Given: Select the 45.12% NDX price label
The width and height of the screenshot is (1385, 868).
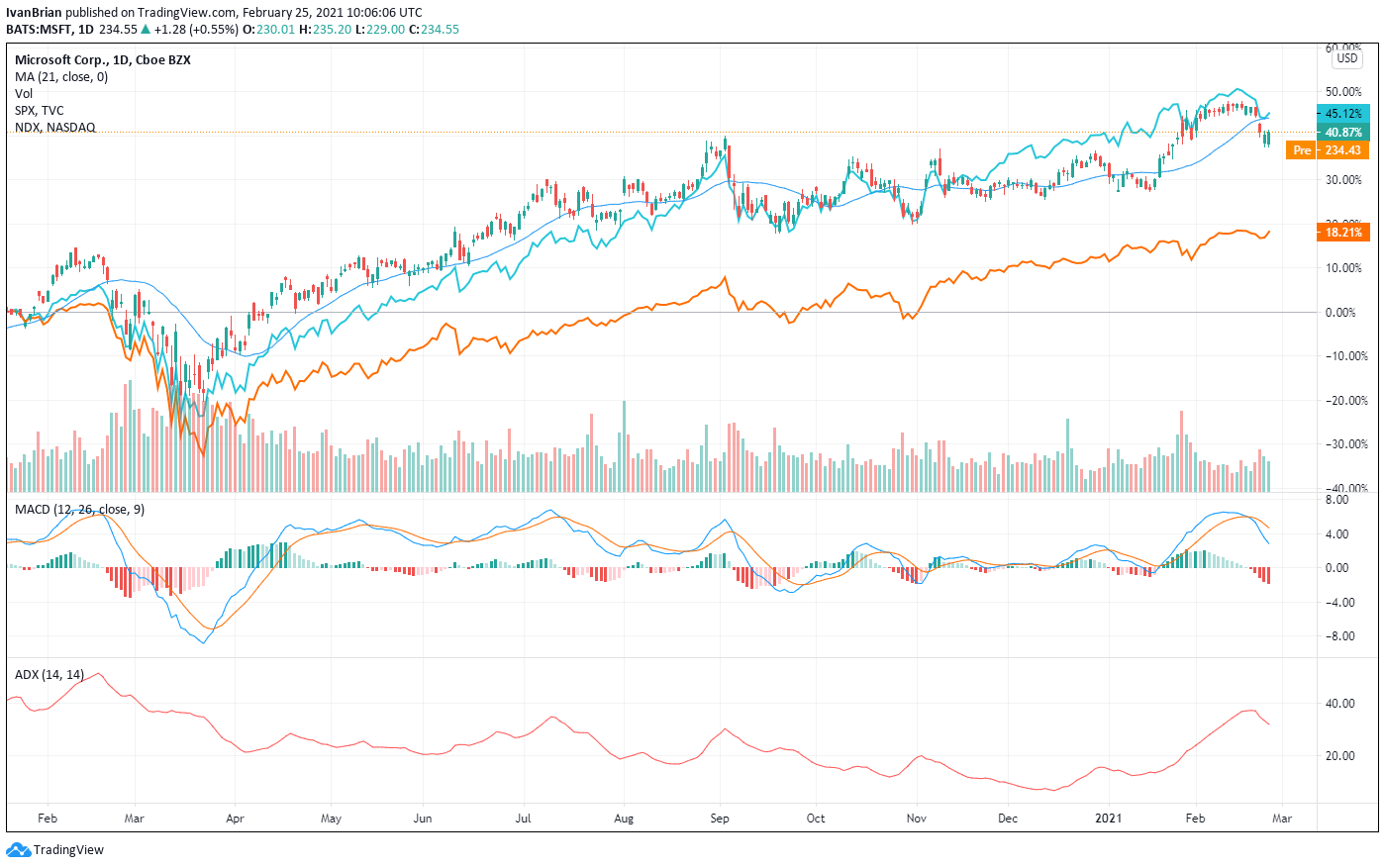Looking at the screenshot, I should (1342, 113).
